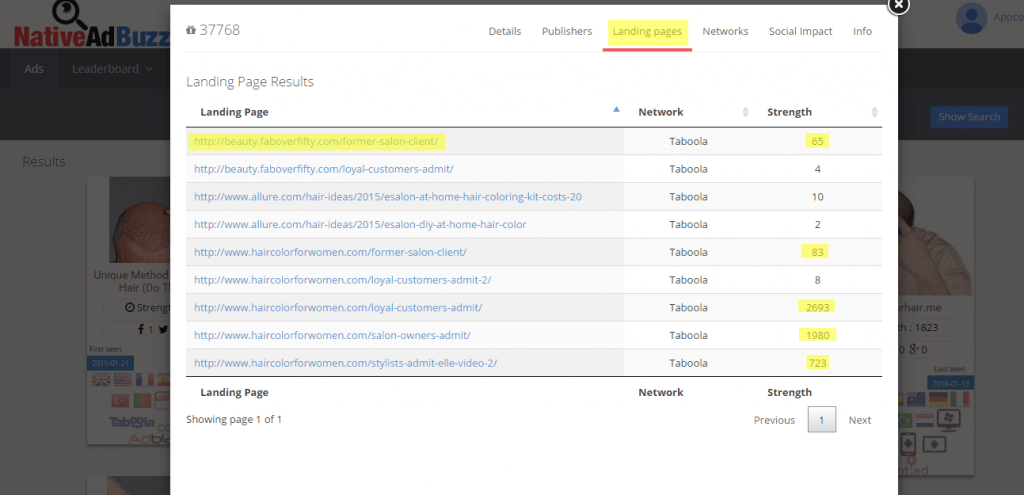Sort by Network column arrows
The image size is (1024, 495).
coord(745,112)
